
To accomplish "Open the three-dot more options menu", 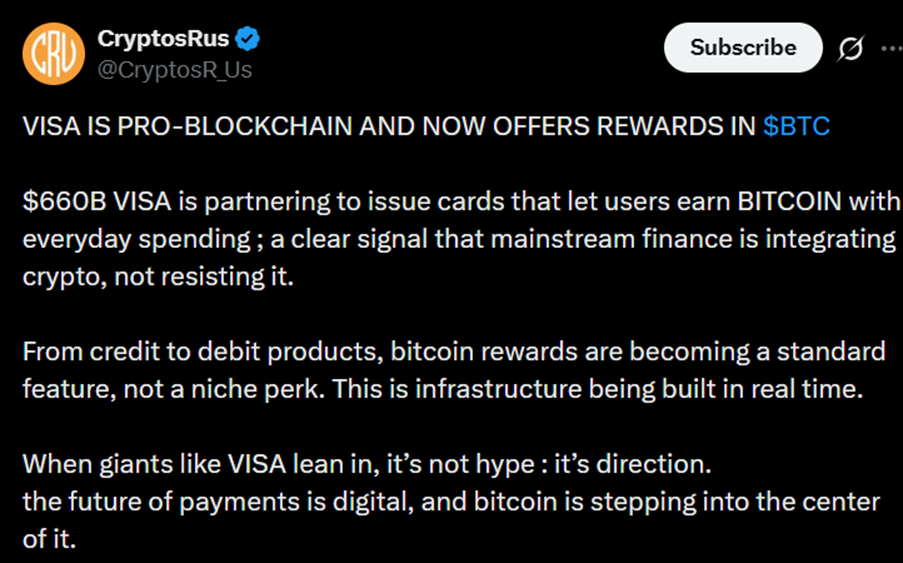I will point(890,49).
